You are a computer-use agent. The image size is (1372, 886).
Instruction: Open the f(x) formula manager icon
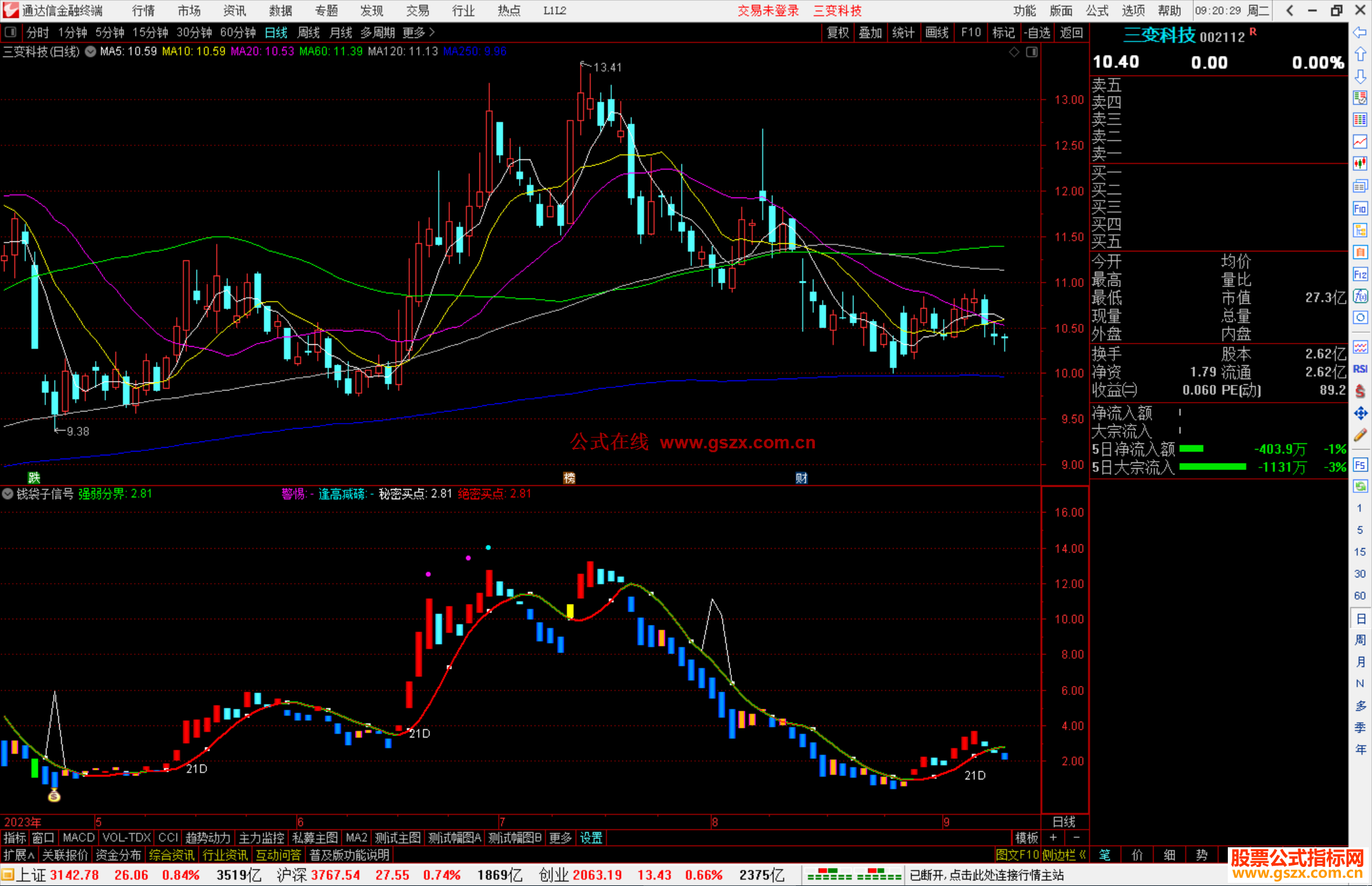click(1360, 296)
